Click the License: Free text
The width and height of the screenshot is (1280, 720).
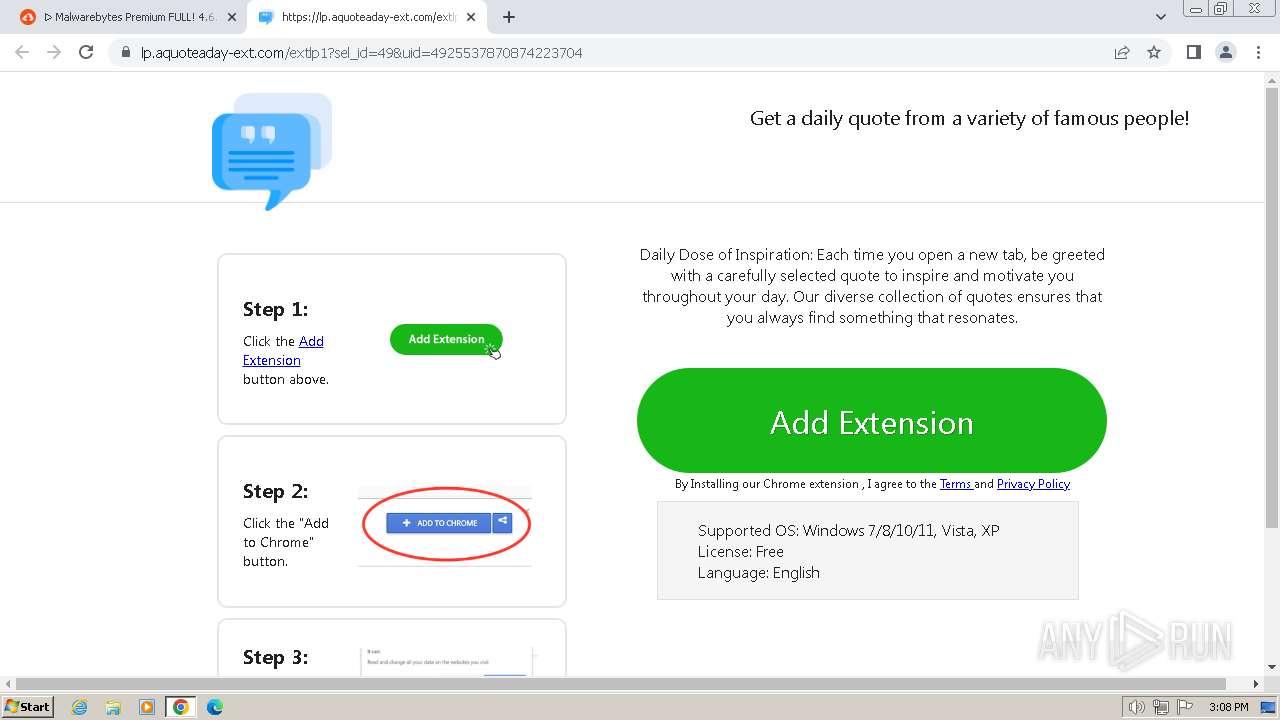click(x=740, y=551)
